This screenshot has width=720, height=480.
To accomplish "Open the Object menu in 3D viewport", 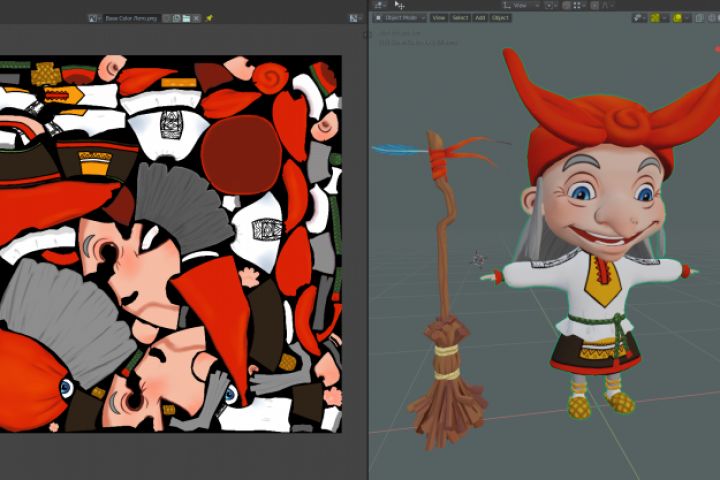I will (500, 18).
